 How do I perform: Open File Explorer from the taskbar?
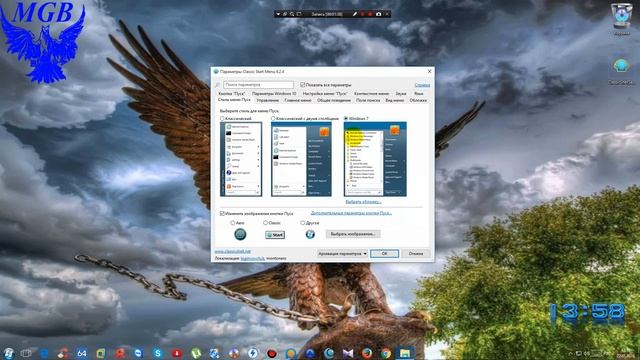tap(404, 353)
